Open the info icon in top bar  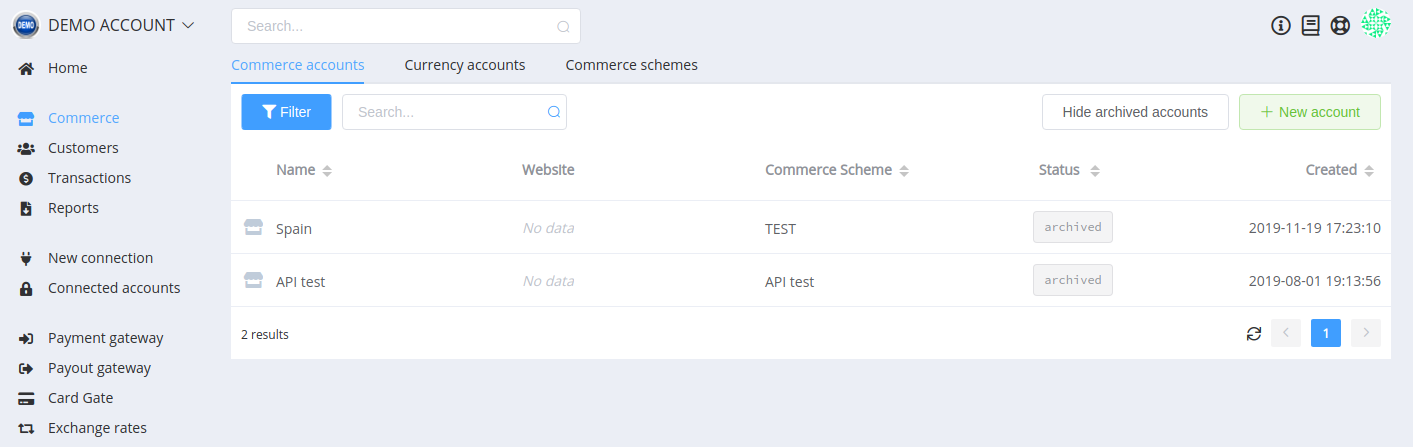[1281, 26]
